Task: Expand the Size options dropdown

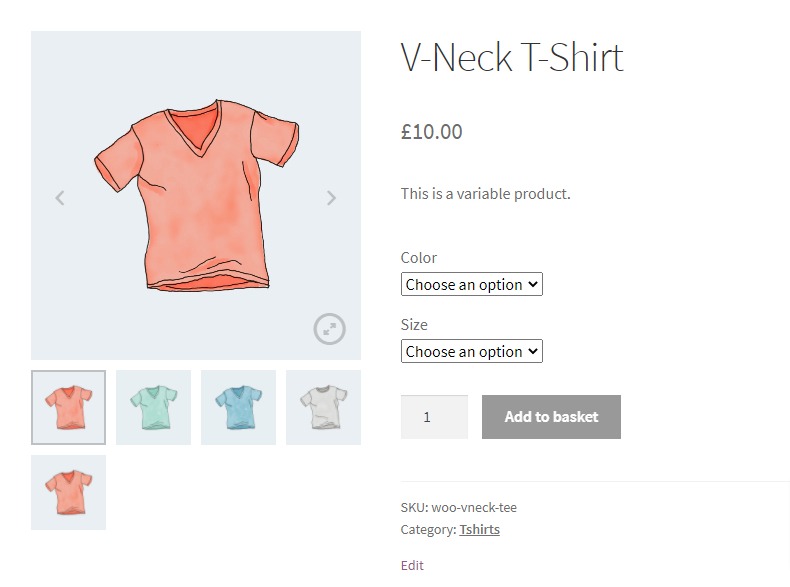Action: (x=471, y=352)
